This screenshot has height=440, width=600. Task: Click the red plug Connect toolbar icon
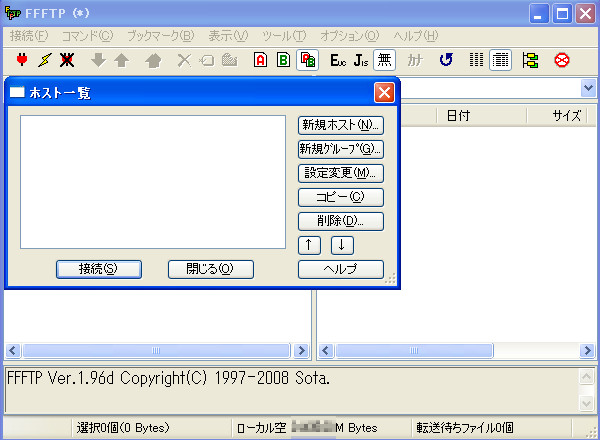tap(22, 60)
